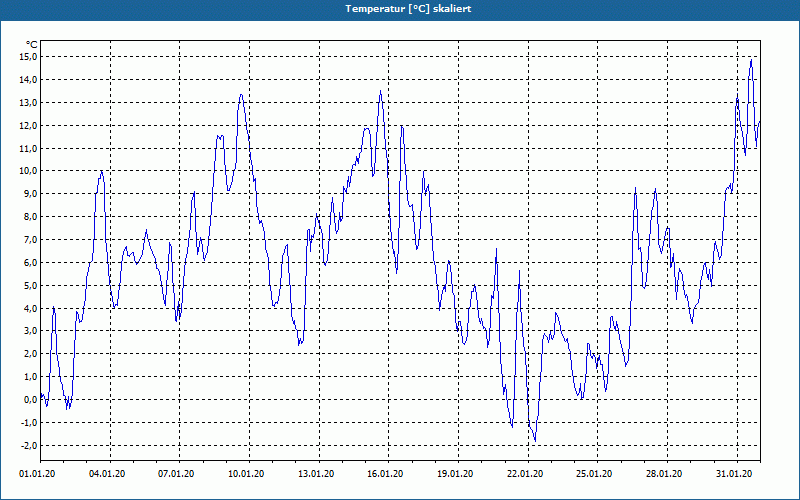Select the 01.01.20 date label
The height and width of the screenshot is (500, 800).
coord(37,474)
